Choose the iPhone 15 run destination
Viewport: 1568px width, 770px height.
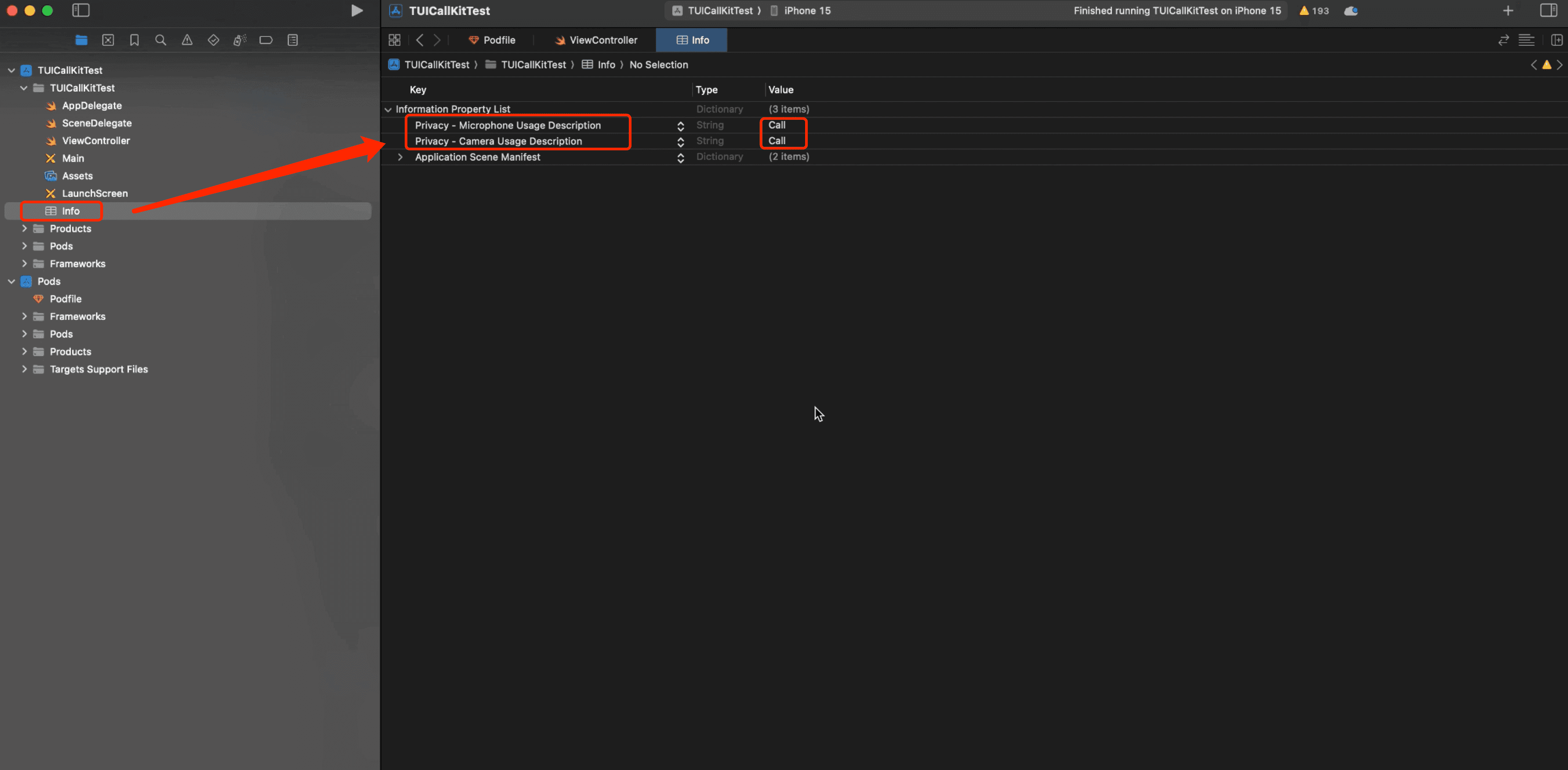[x=800, y=11]
